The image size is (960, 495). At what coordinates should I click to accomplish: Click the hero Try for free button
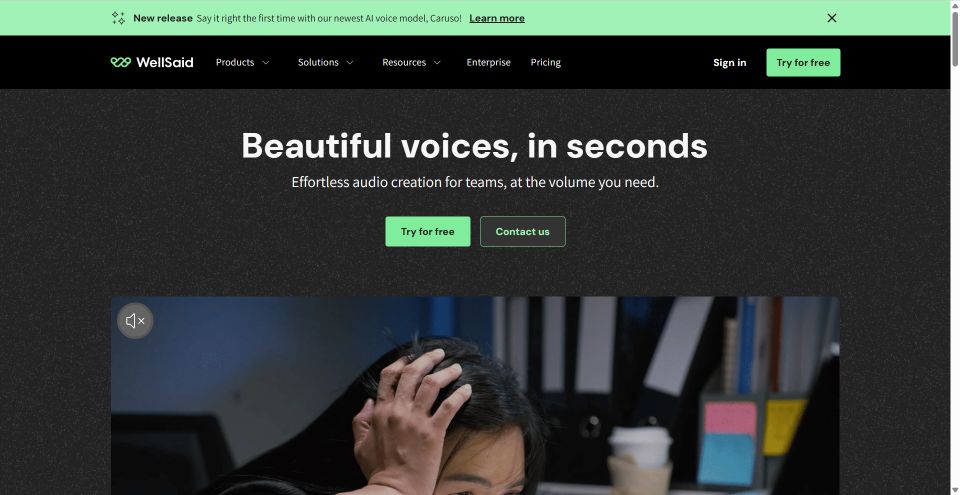428,232
